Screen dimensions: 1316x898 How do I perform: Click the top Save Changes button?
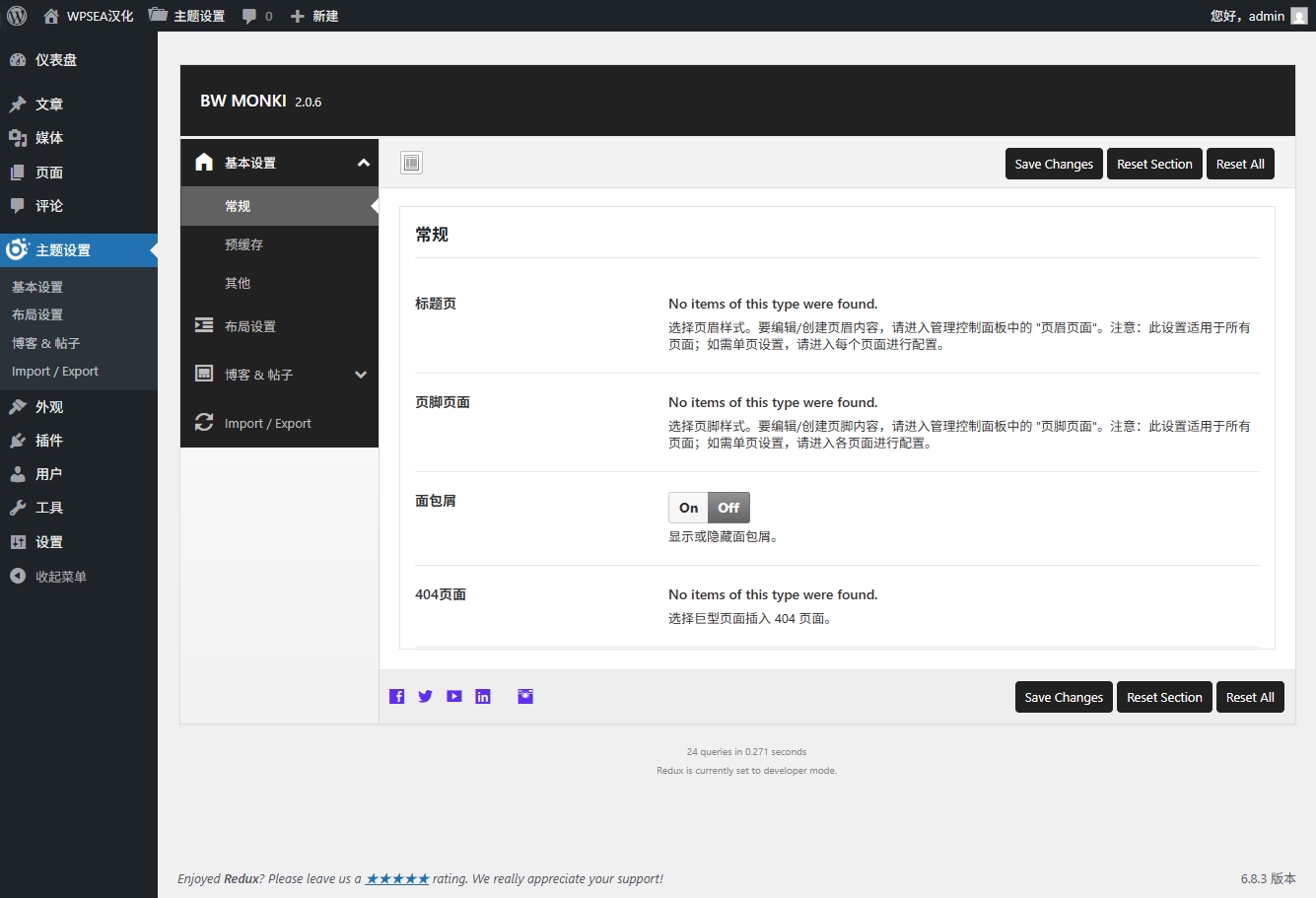[x=1054, y=164]
